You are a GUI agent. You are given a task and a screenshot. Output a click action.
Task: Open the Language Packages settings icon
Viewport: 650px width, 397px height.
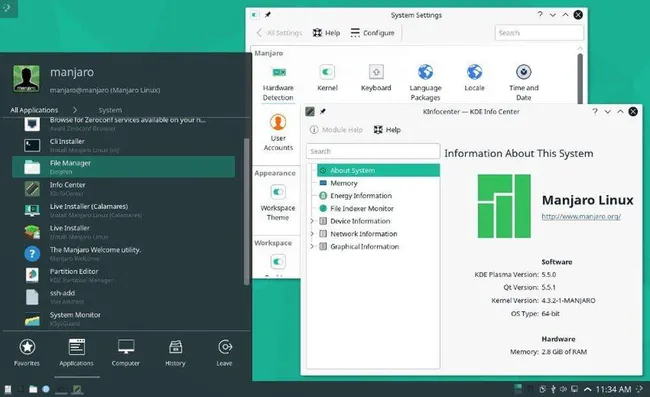click(425, 83)
